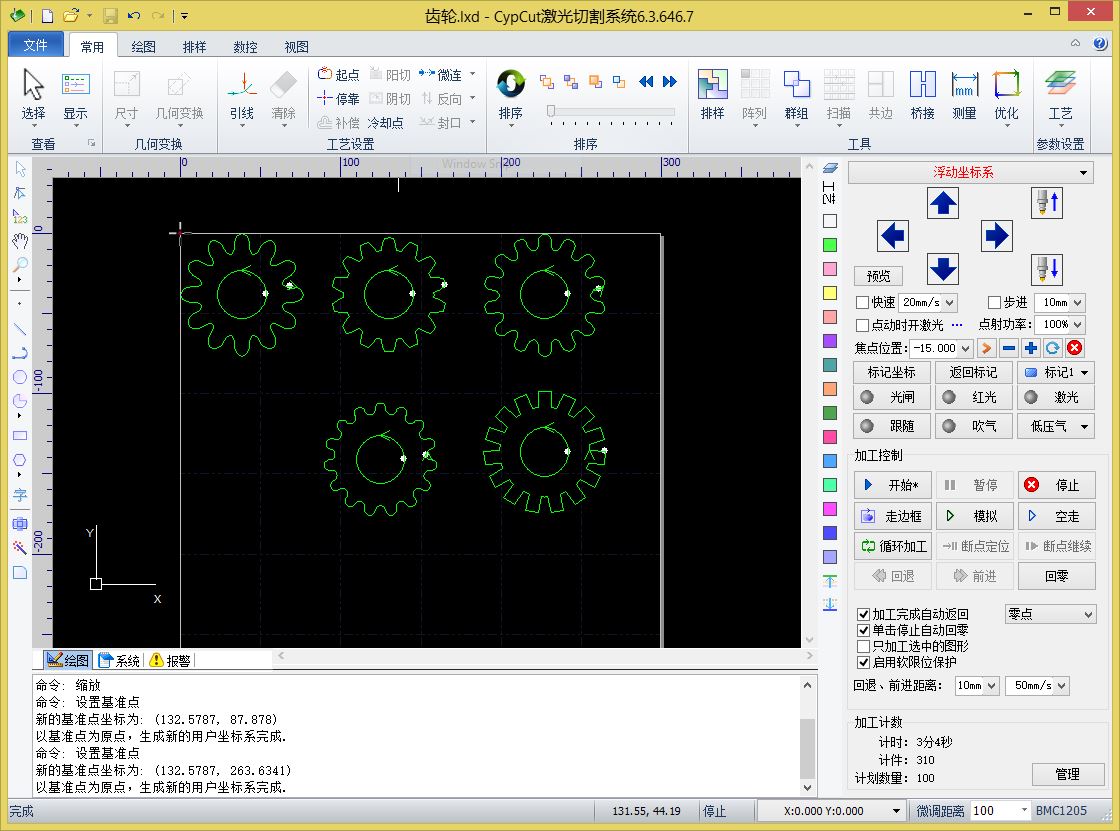The height and width of the screenshot is (831, 1120).
Task: Click the focus refresh icon
Action: click(1052, 348)
